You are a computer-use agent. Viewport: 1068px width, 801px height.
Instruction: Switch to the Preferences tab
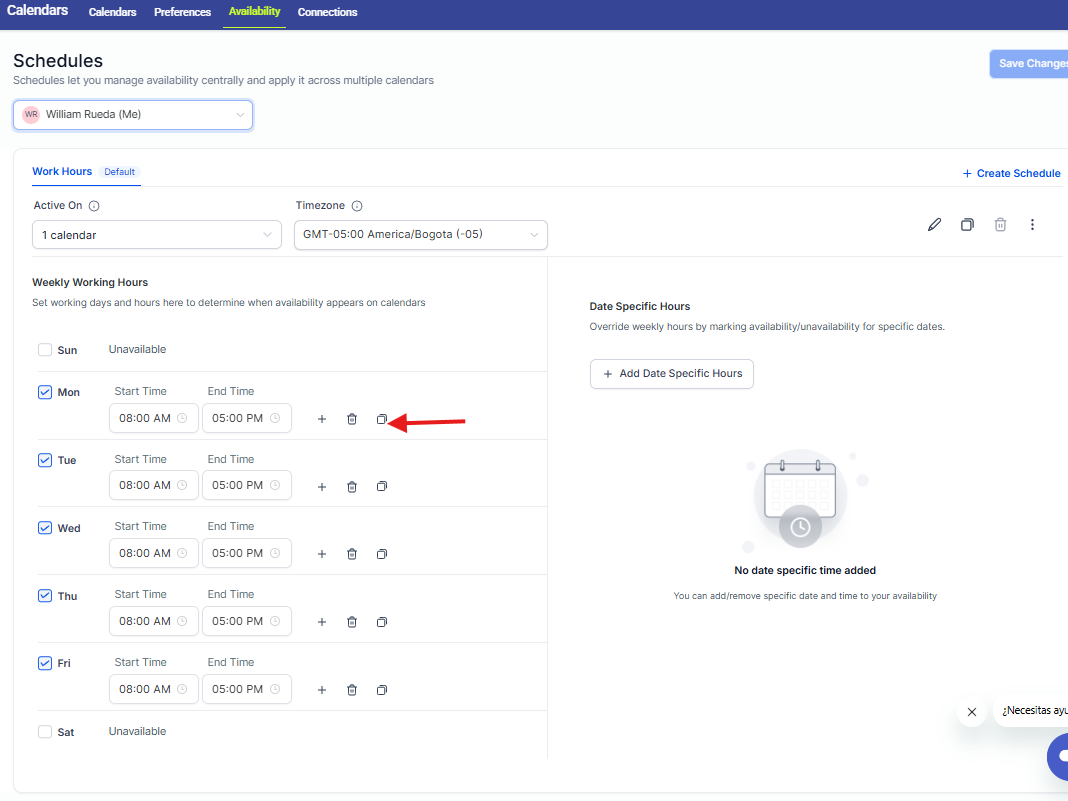[x=182, y=12]
